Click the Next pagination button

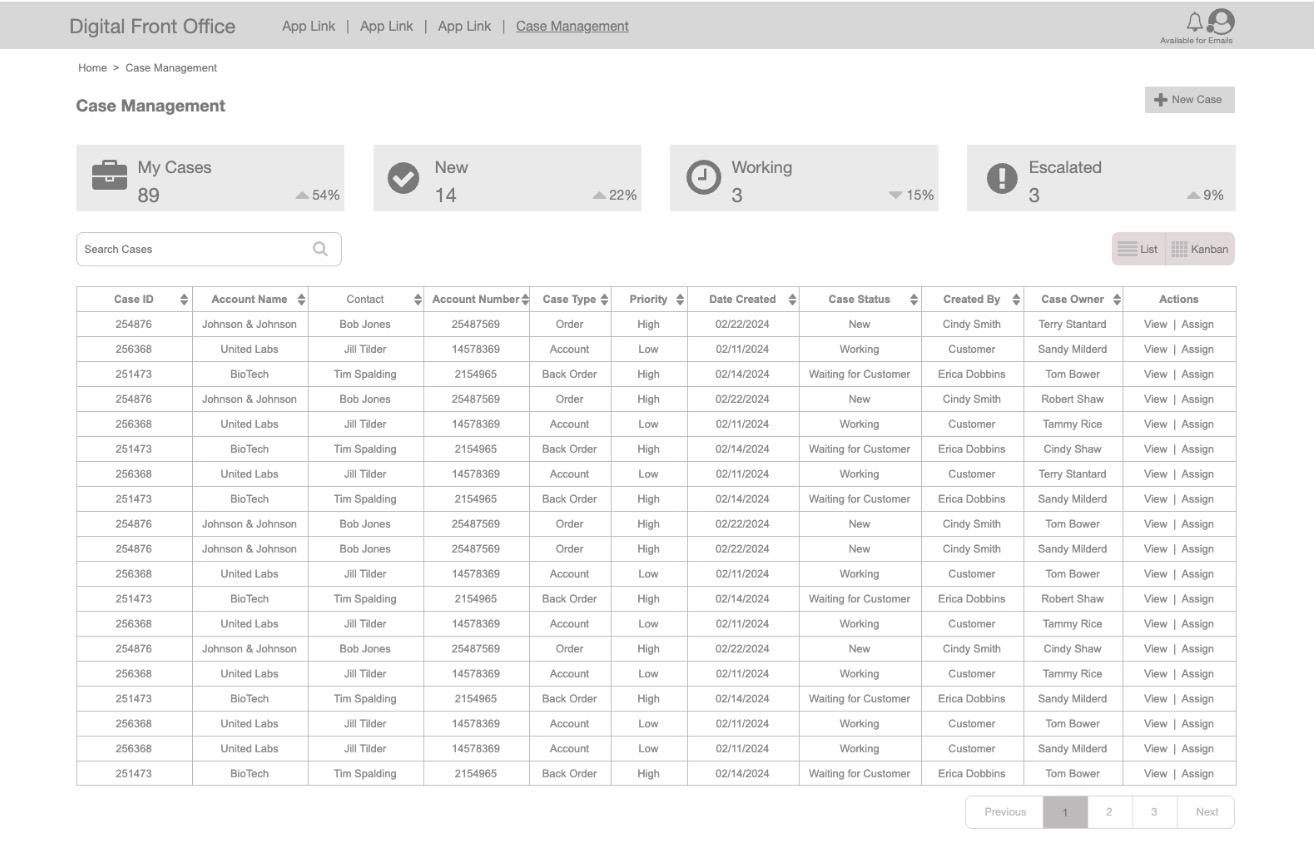pyautogui.click(x=1206, y=812)
